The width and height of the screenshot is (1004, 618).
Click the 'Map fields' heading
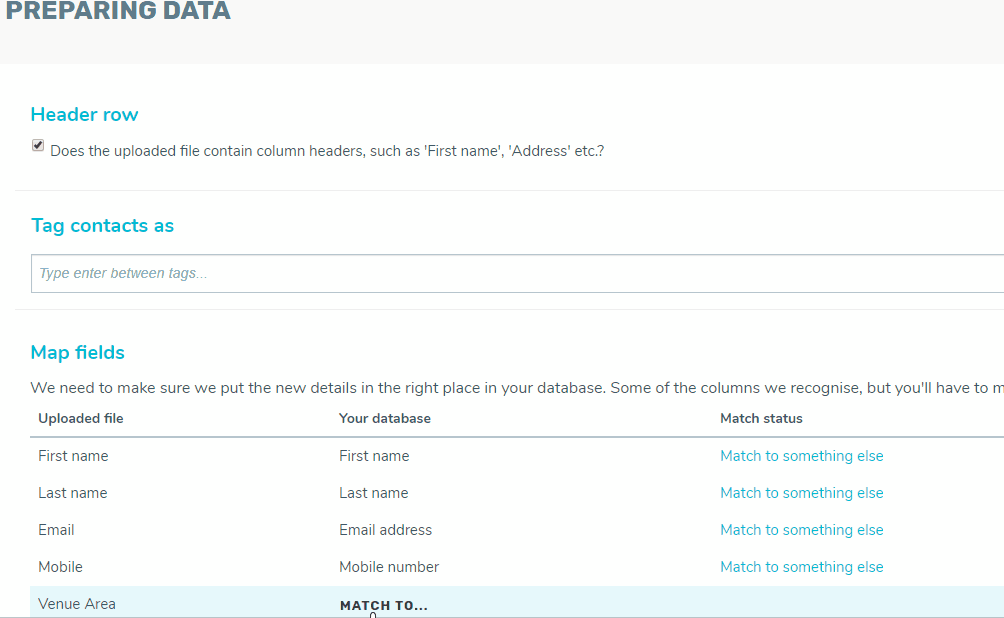click(x=77, y=353)
